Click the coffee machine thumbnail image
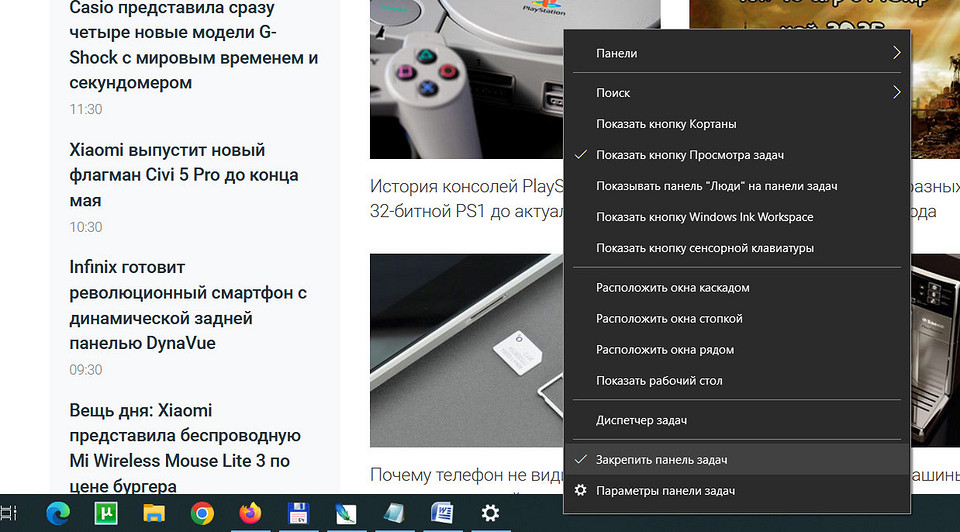This screenshot has height=532, width=960. pos(935,350)
